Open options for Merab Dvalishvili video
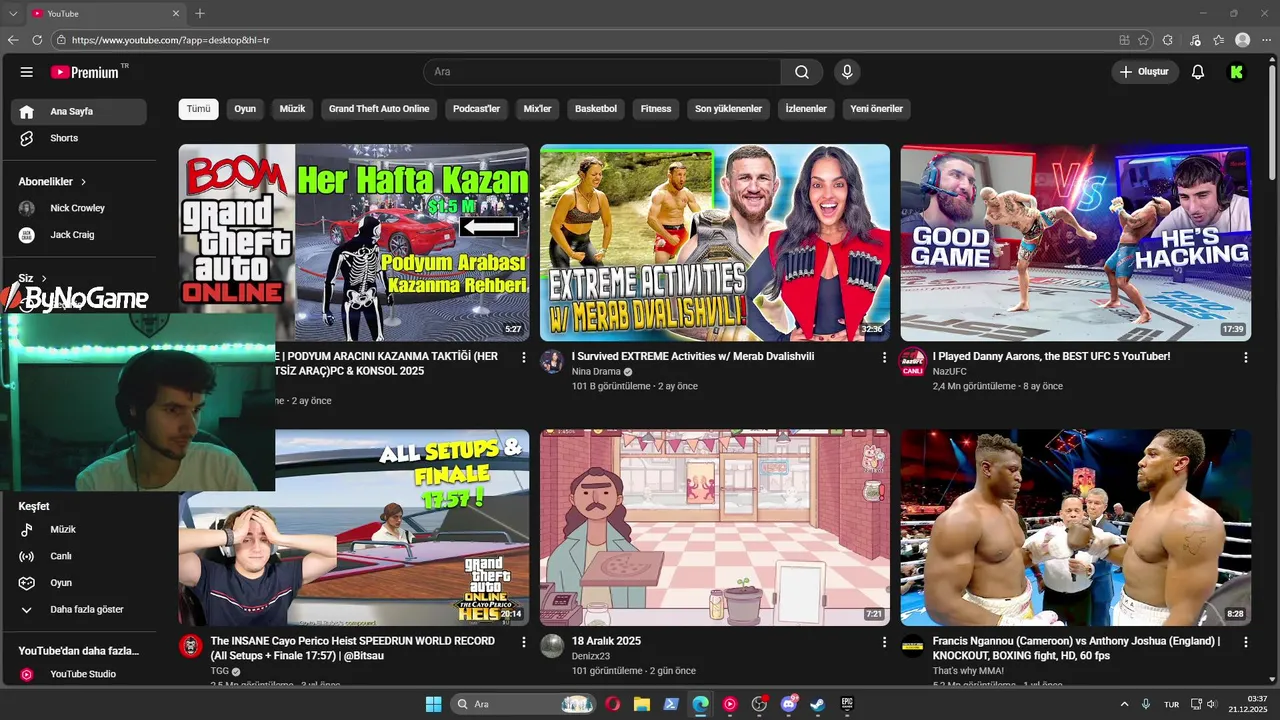 (x=884, y=357)
